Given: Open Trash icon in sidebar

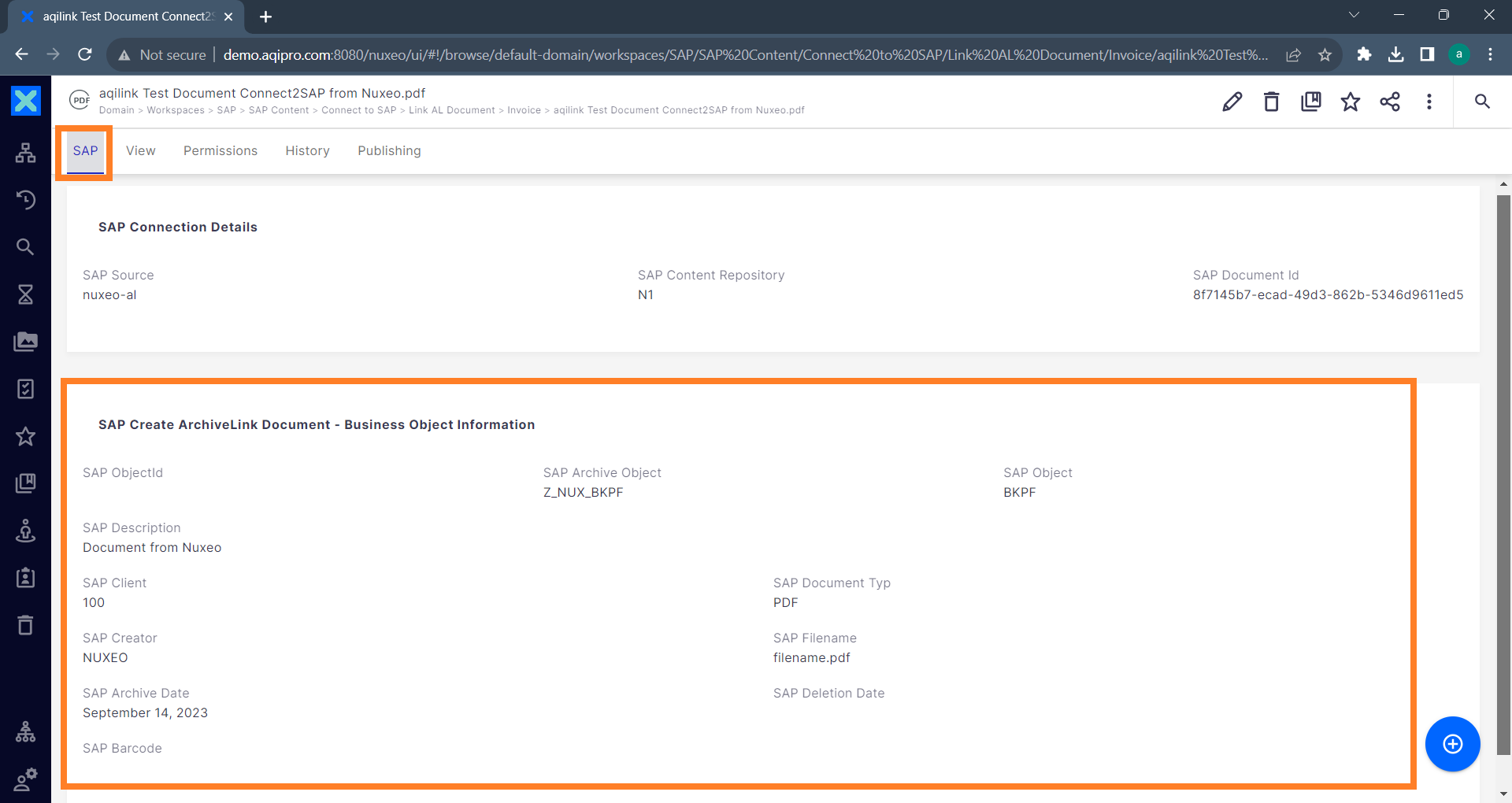Looking at the screenshot, I should point(25,625).
